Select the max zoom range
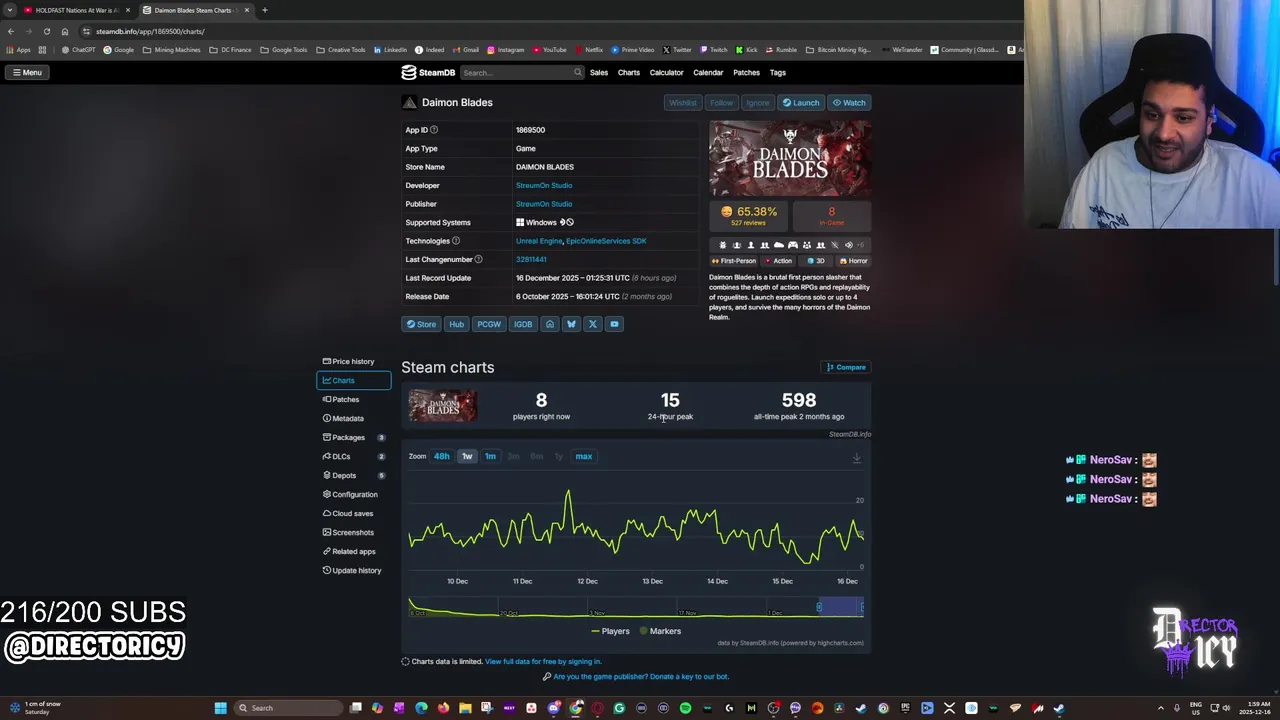 (584, 456)
